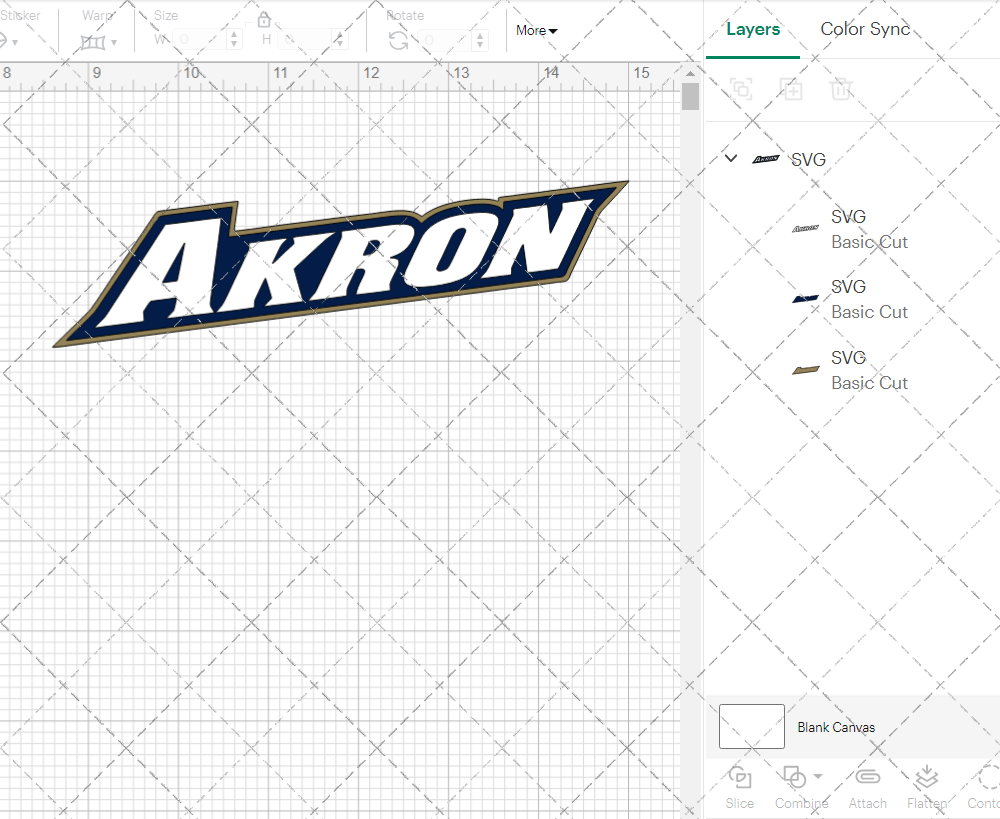Viewport: 1000px width, 819px height.
Task: Switch to the Color Sync tab
Action: [x=865, y=29]
